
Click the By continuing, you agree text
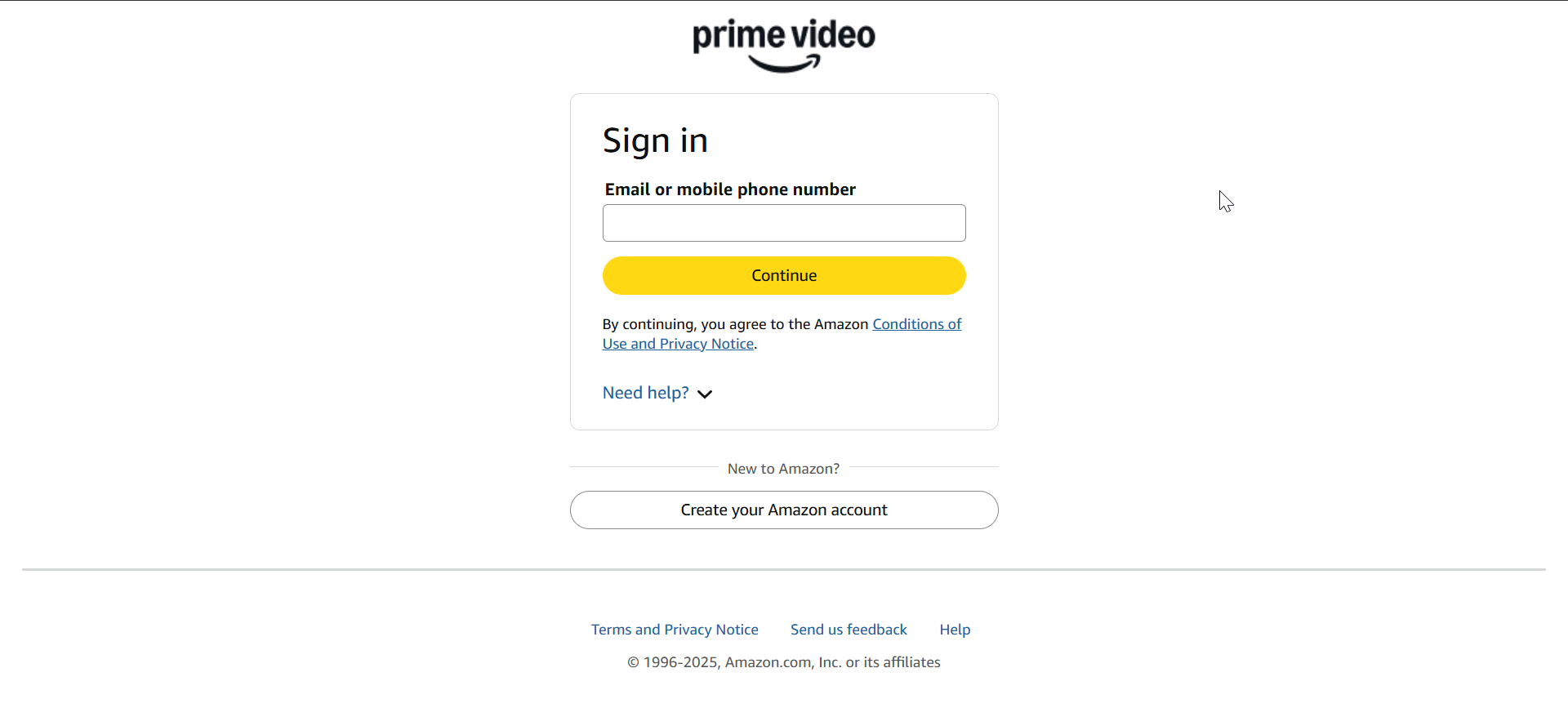pos(735,324)
